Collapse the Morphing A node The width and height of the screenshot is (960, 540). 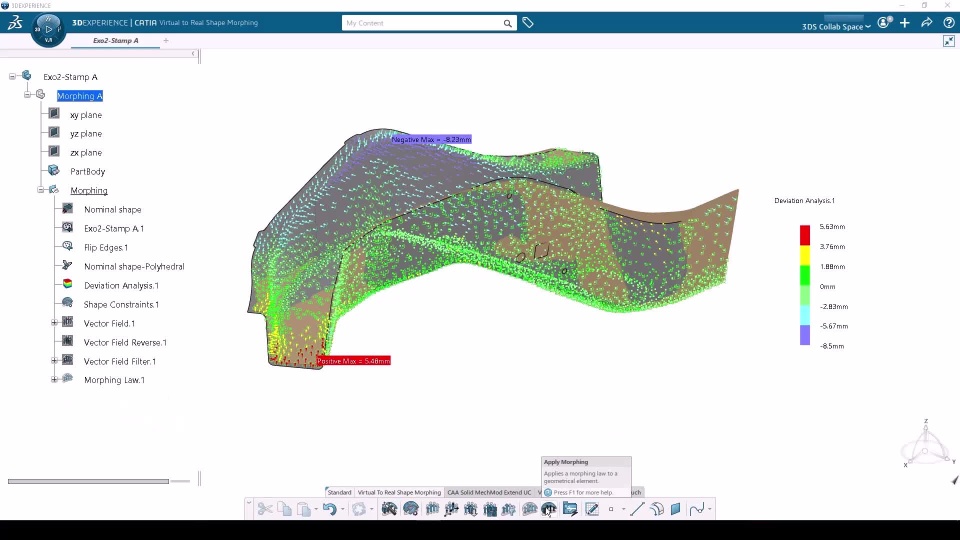click(x=27, y=95)
